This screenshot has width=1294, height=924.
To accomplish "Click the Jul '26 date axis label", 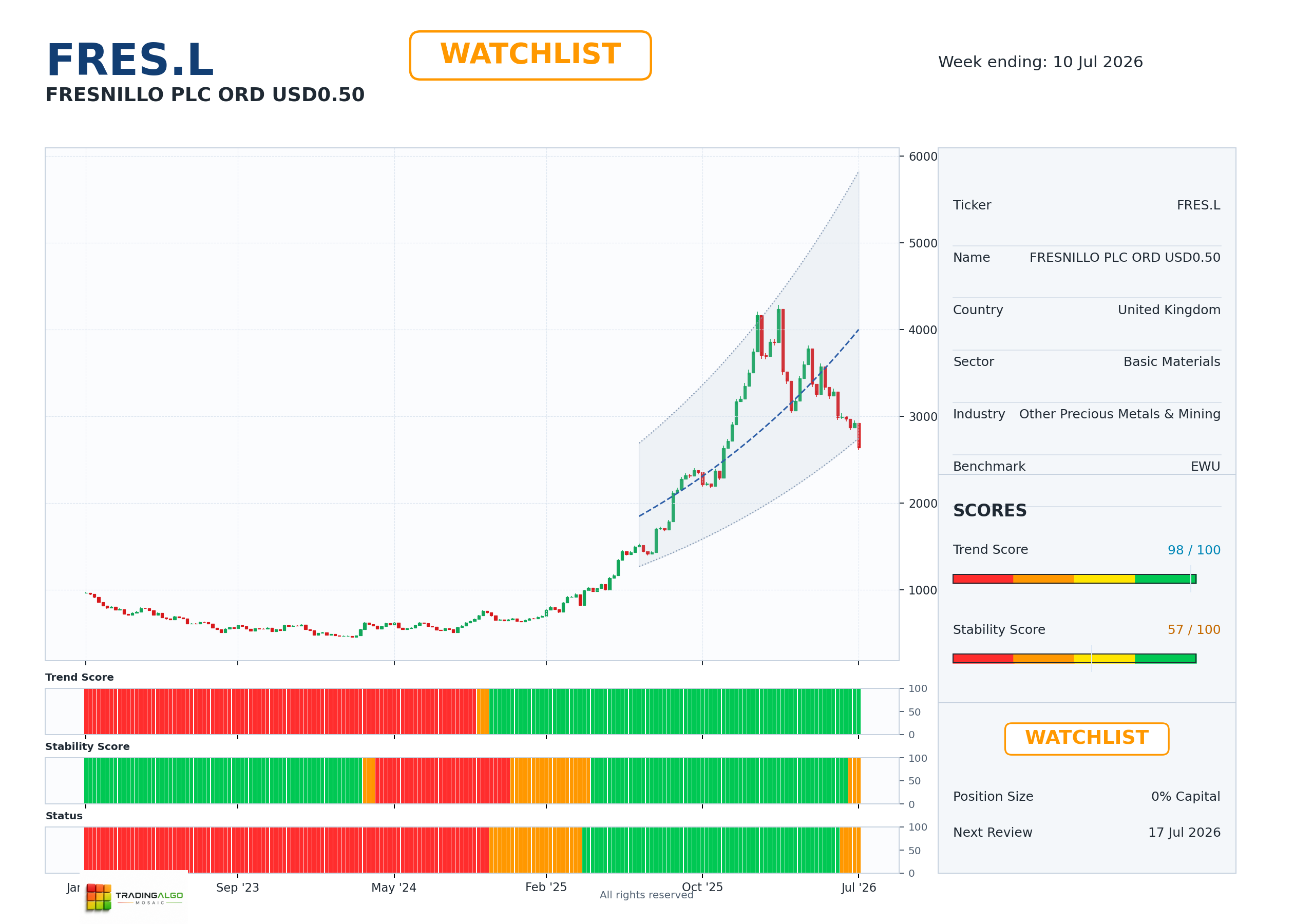I will 859,888.
